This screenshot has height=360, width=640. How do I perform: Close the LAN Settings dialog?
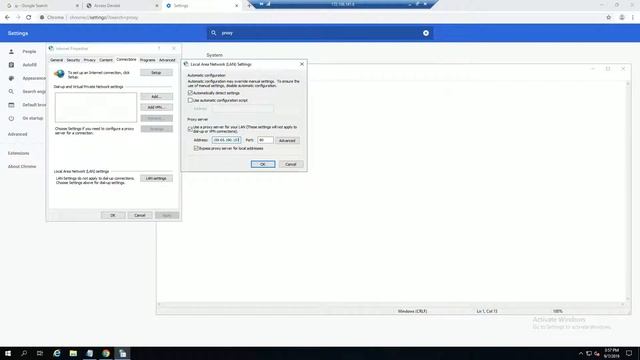click(x=302, y=64)
